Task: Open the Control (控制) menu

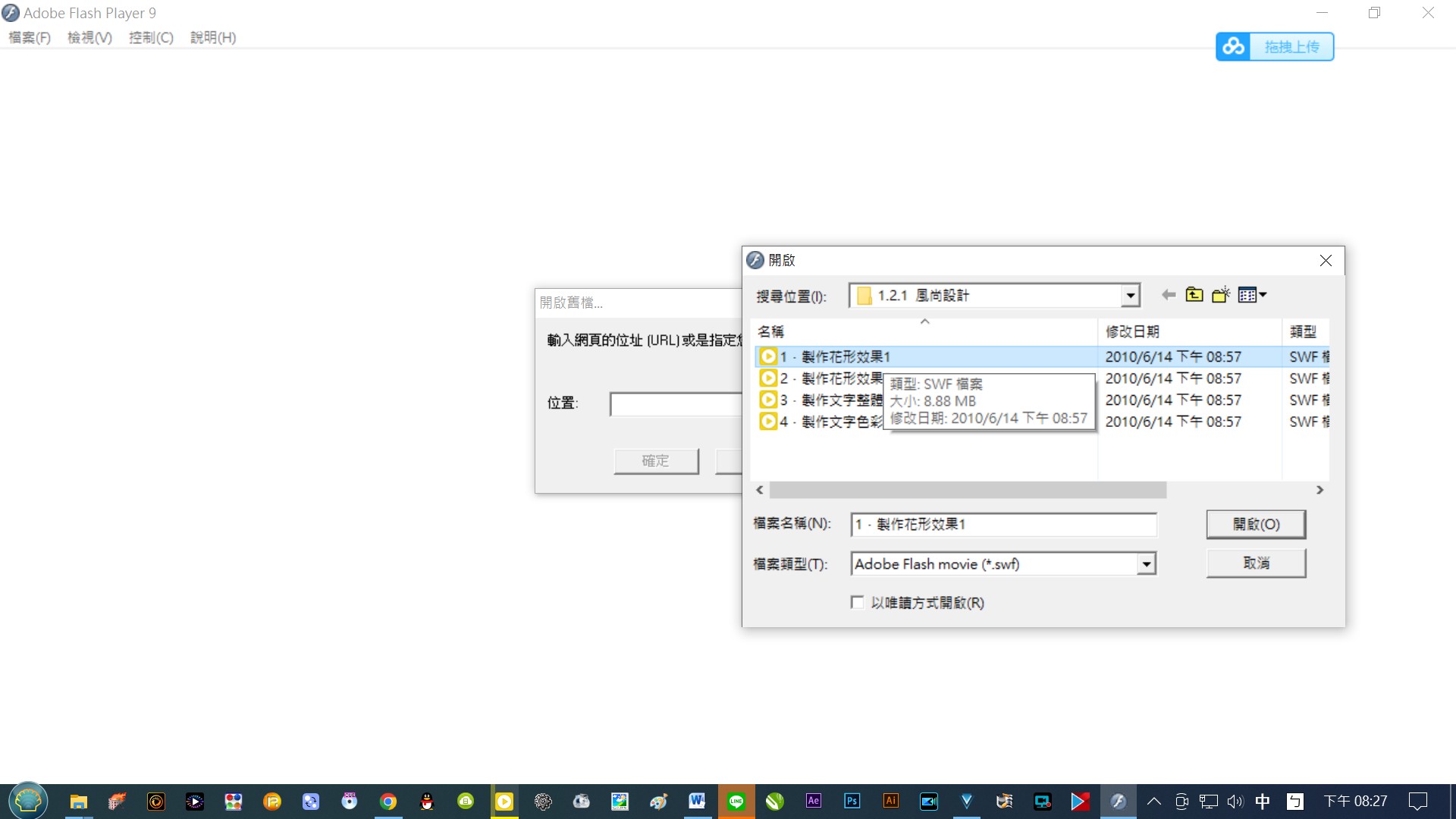Action: [x=151, y=38]
